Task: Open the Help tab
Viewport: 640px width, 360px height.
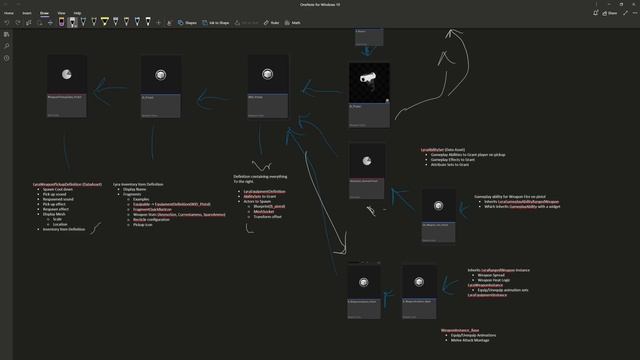Action: click(x=77, y=13)
